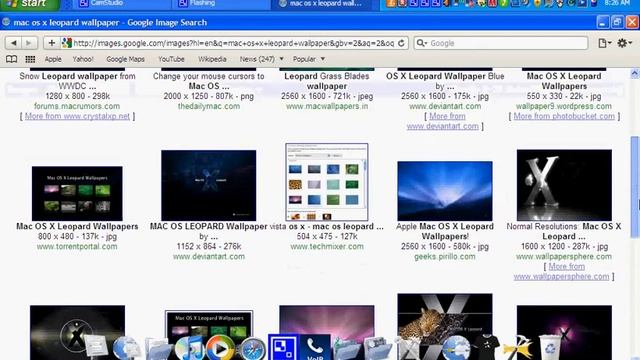Open the silver X wallpapersphere thumbnail
This screenshot has width=640, height=360.
pos(564,185)
